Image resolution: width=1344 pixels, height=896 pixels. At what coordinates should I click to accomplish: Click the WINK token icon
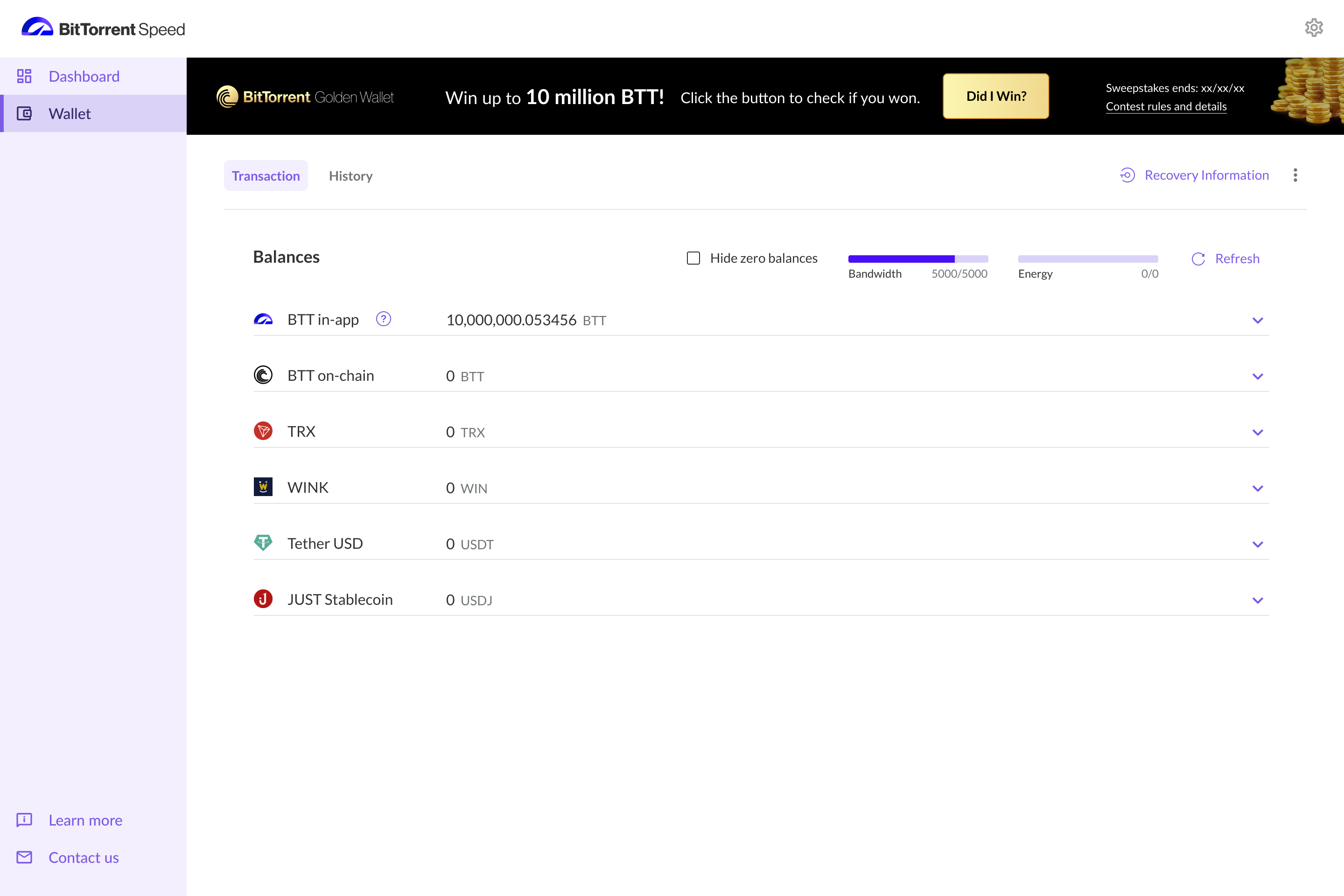tap(263, 487)
